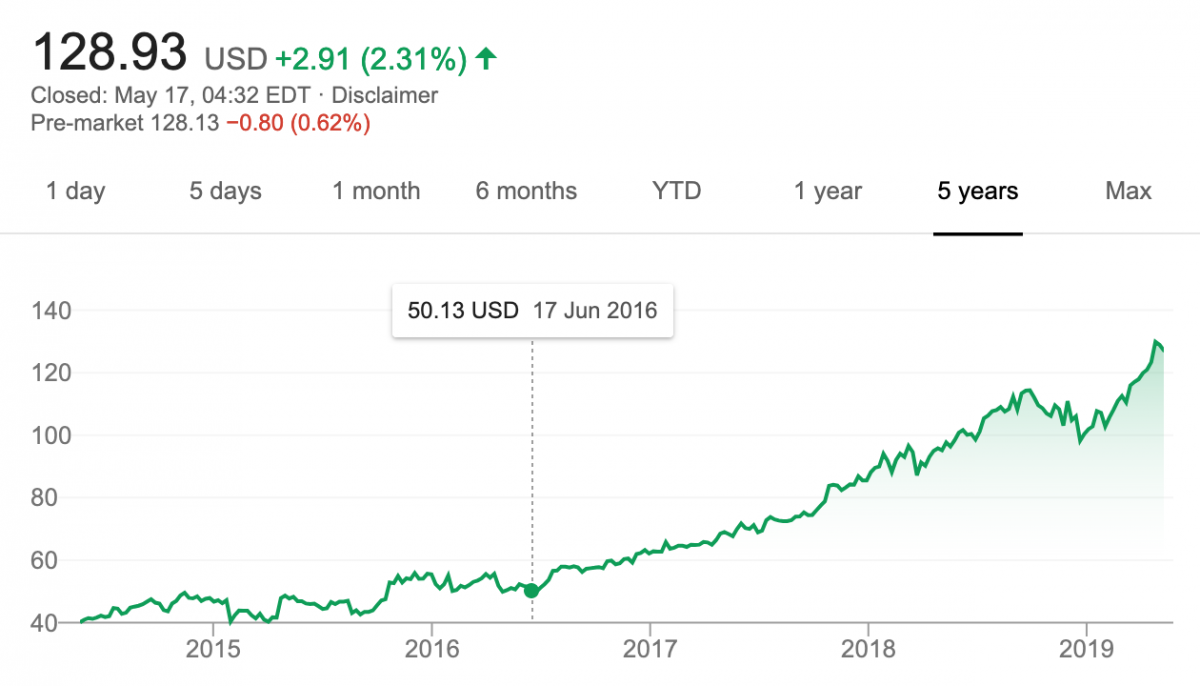Click the 50.13 USD tooltip box
This screenshot has height=686, width=1200.
[x=532, y=310]
